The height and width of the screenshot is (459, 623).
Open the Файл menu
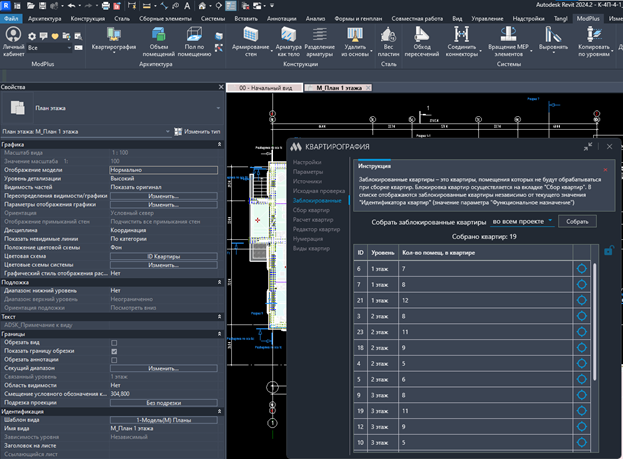point(11,19)
